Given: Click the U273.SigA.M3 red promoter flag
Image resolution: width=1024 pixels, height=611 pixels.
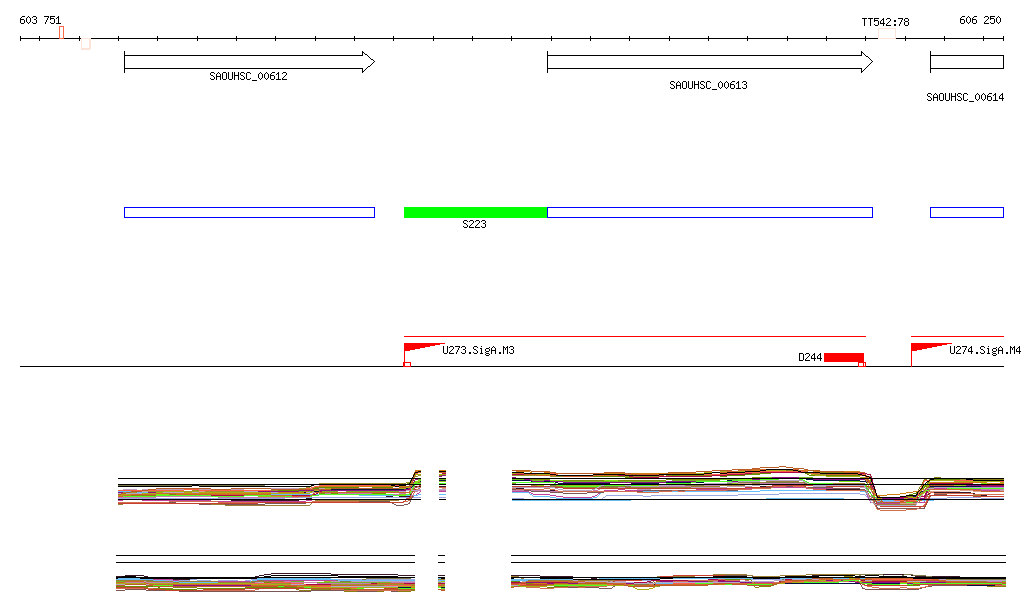Looking at the screenshot, I should click(420, 348).
